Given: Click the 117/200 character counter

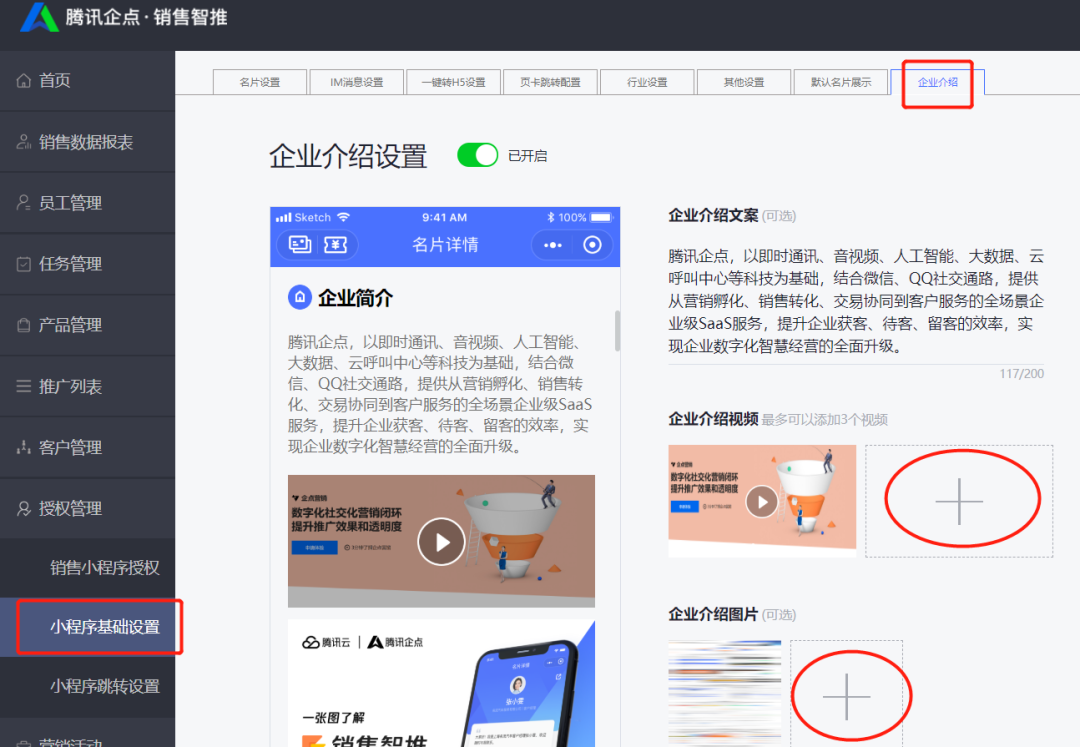Looking at the screenshot, I should tap(1021, 374).
